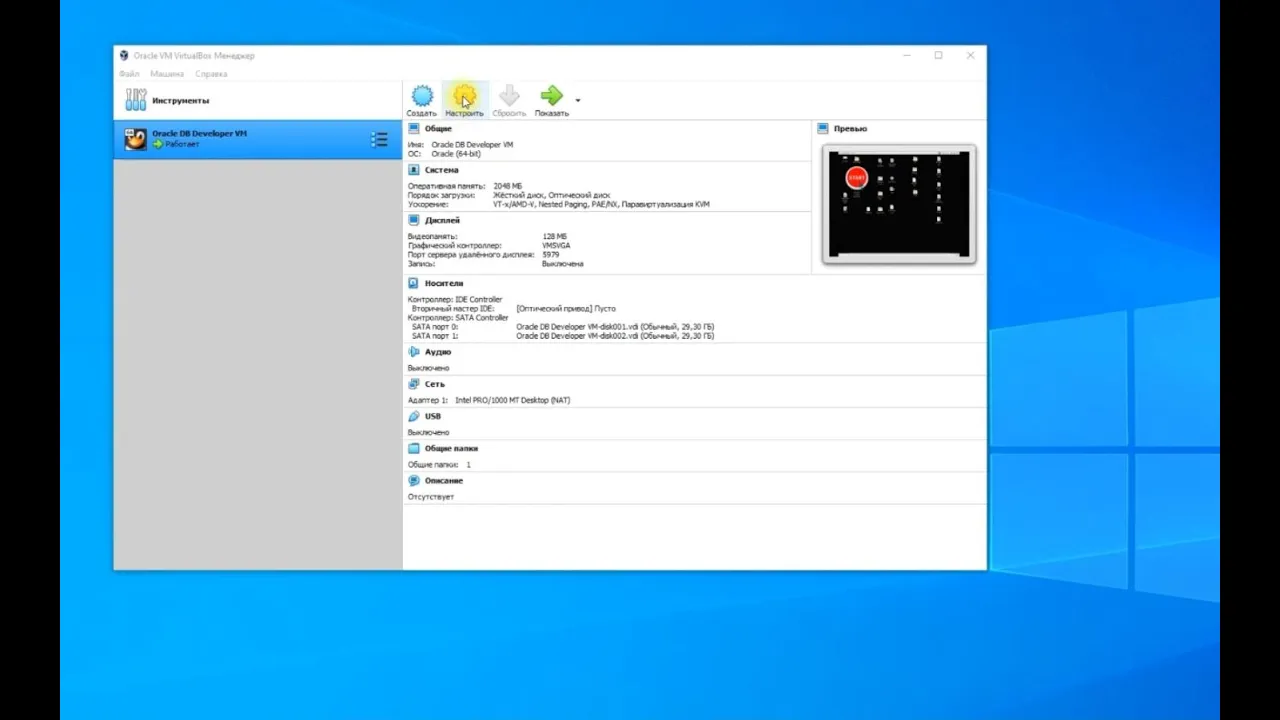This screenshot has width=1280, height=720.
Task: Open VM settings via Настроить gear icon
Action: tap(464, 96)
